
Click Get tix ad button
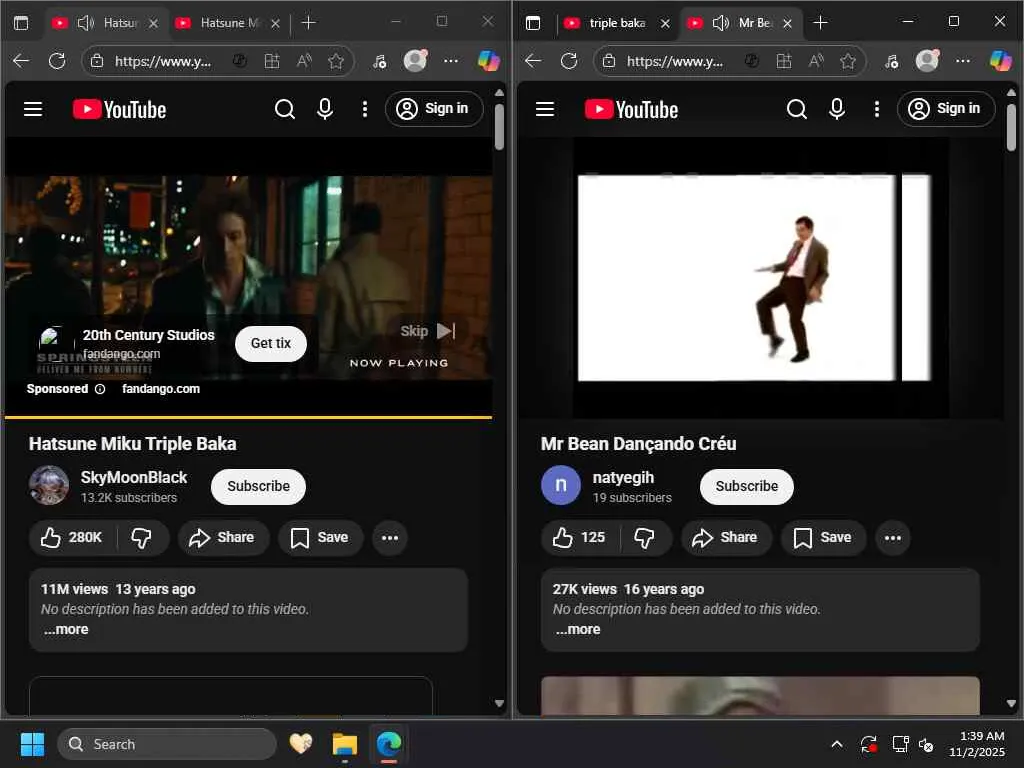[270, 344]
